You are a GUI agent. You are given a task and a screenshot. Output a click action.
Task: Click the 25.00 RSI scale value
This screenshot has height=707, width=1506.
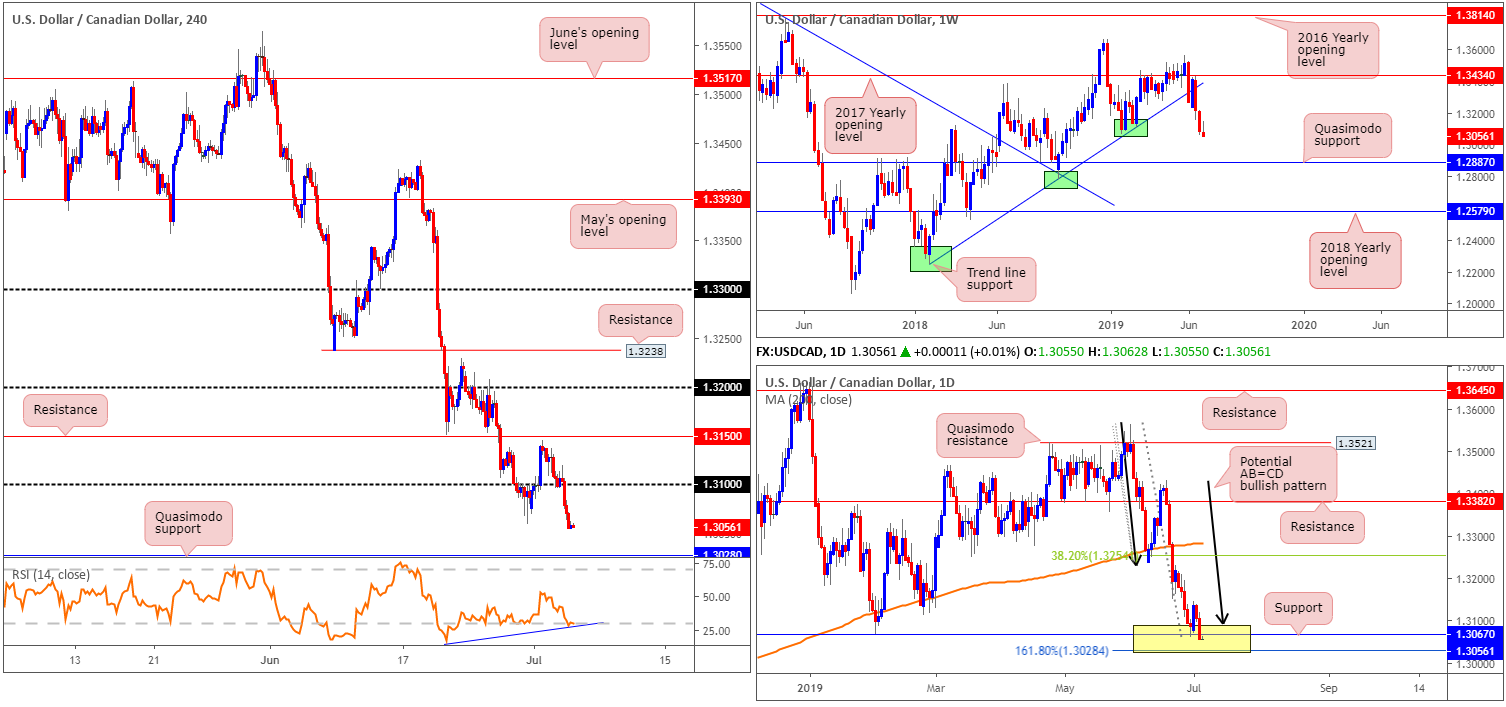coord(716,631)
